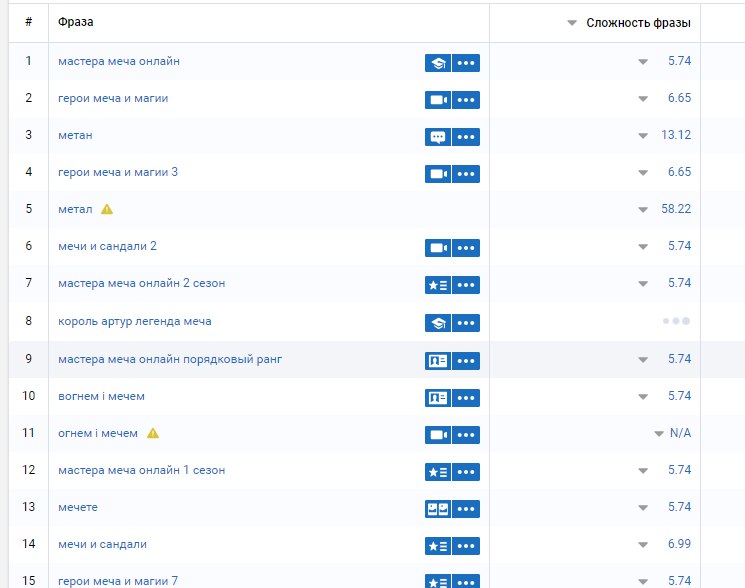
Task: Click graduation cap icon for 'король артур легенда меча'
Action: click(x=438, y=323)
